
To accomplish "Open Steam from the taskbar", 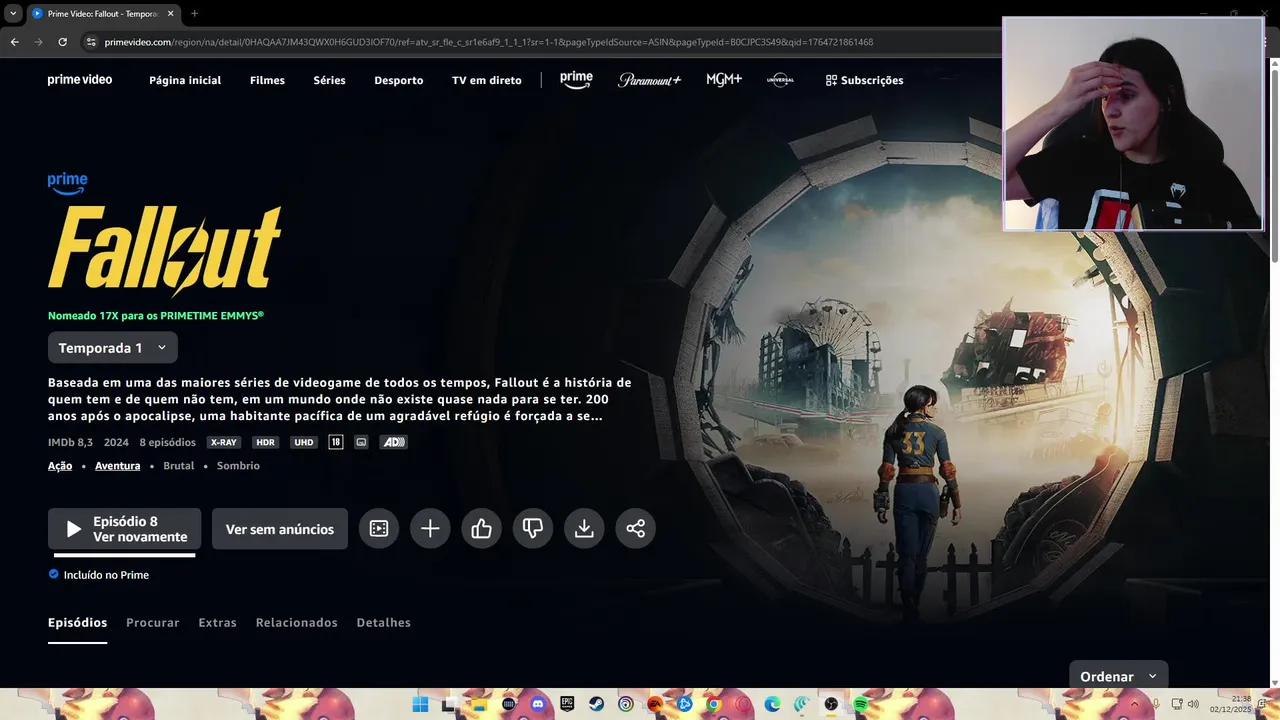I will pos(596,705).
